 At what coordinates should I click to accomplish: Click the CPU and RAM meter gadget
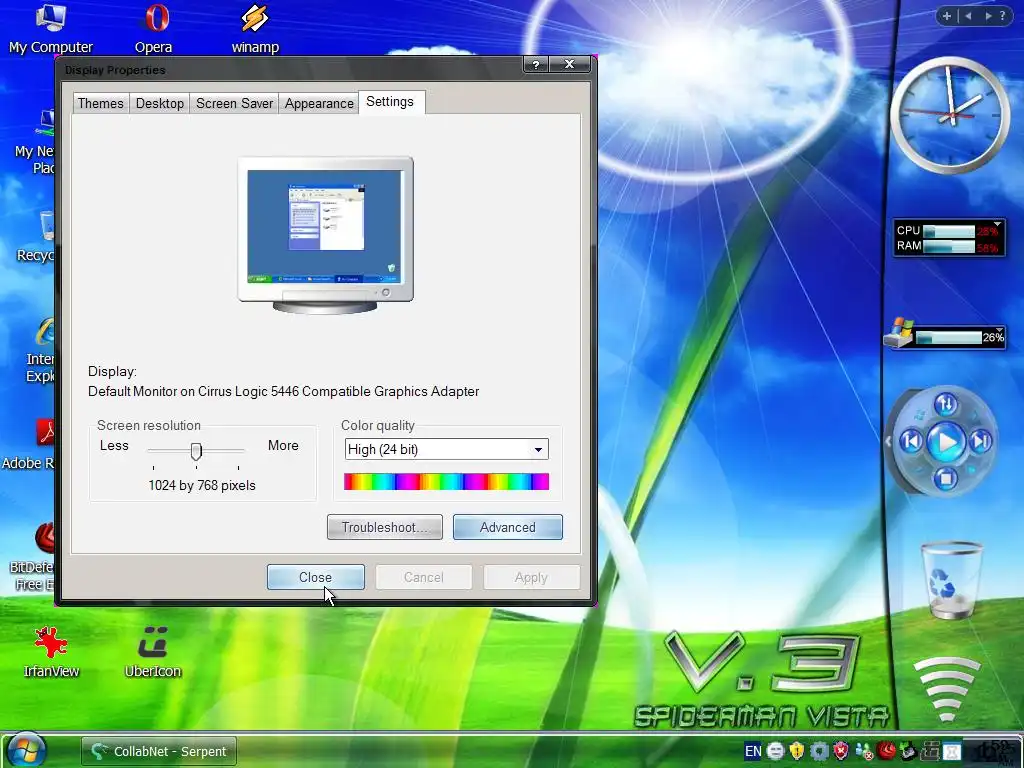949,238
